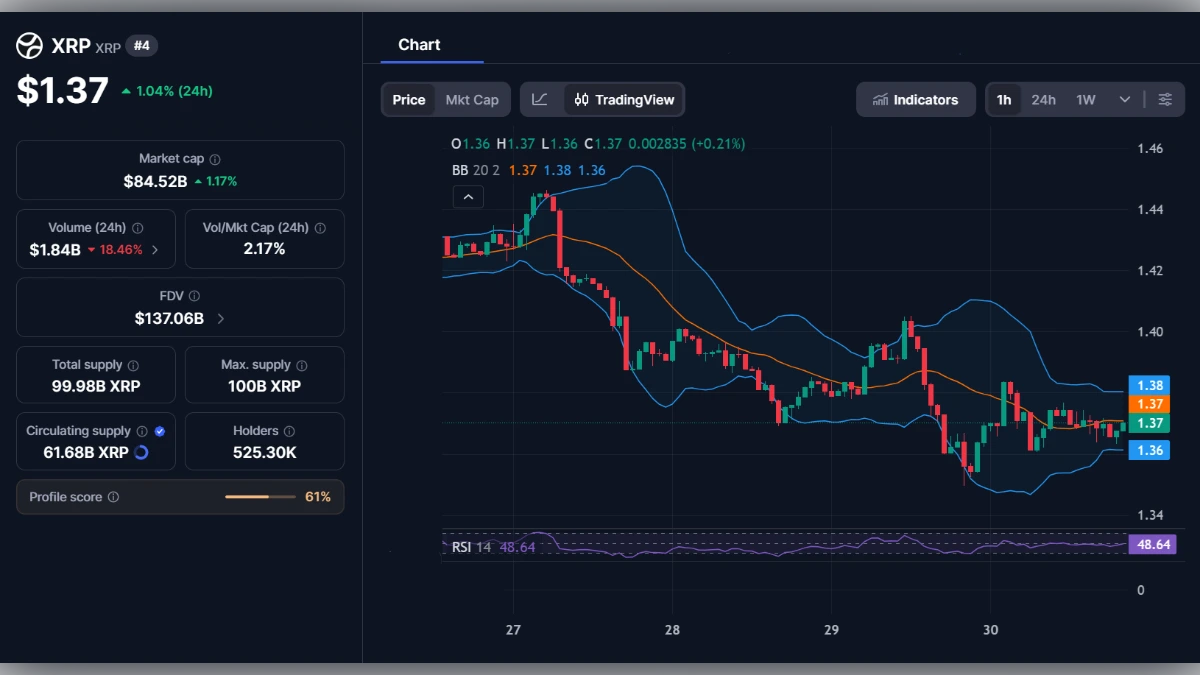Click the 1.46 price axis label
The height and width of the screenshot is (675, 1200).
click(1150, 148)
